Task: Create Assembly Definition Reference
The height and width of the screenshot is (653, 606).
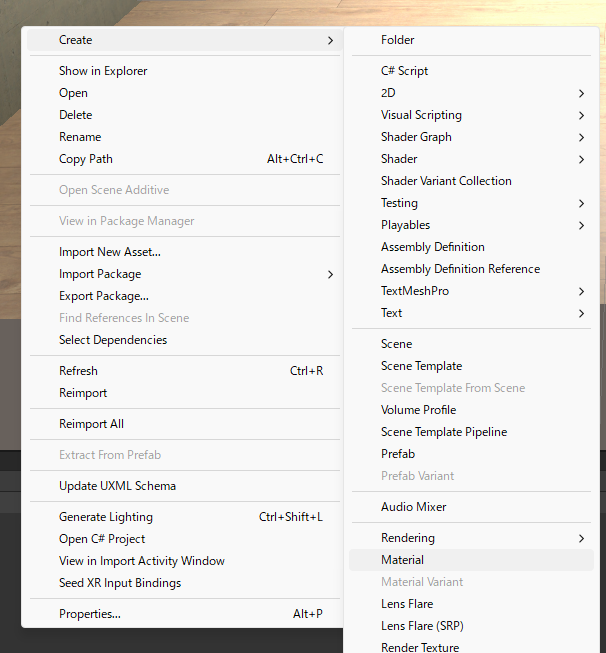Action: coord(471,269)
